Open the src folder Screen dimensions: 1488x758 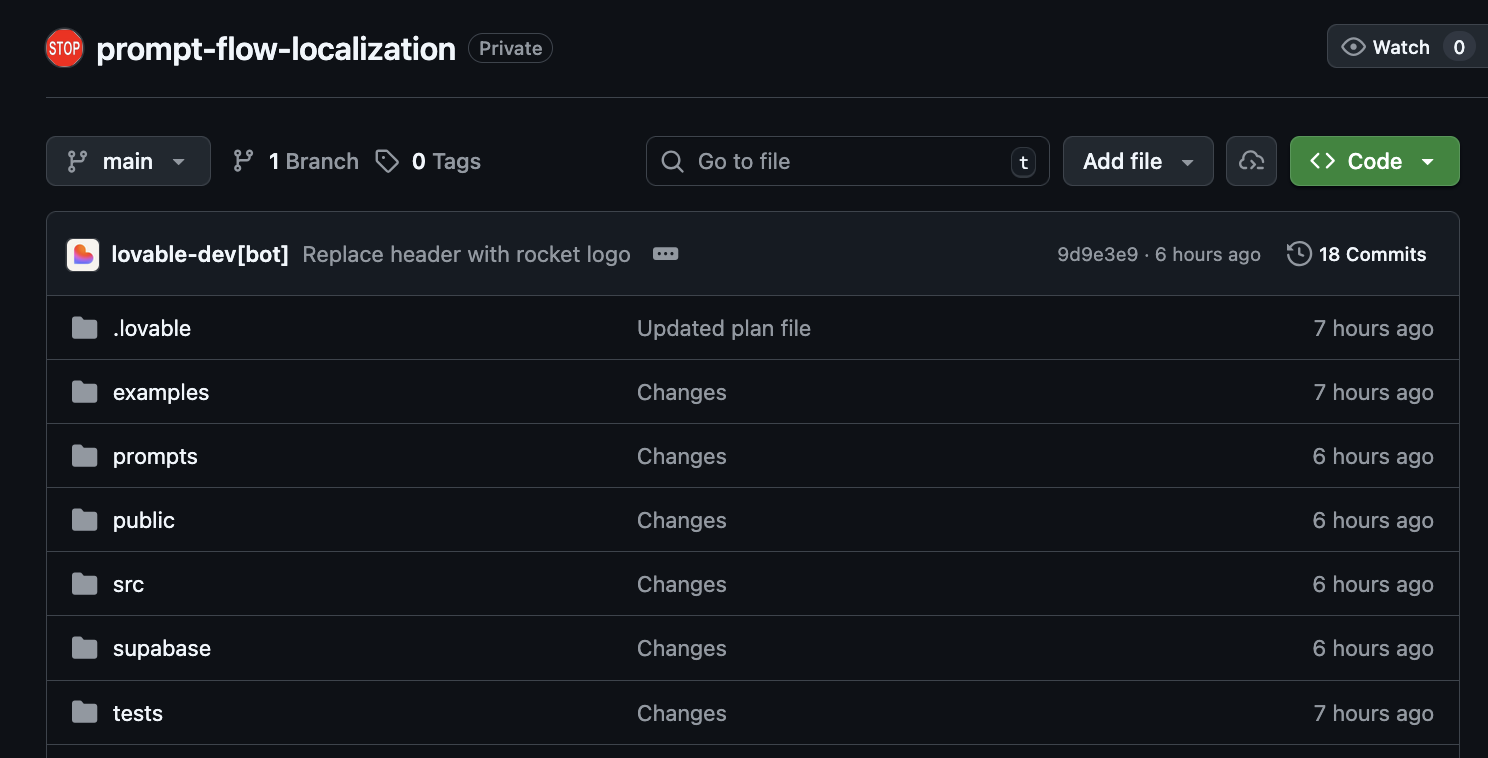[128, 584]
